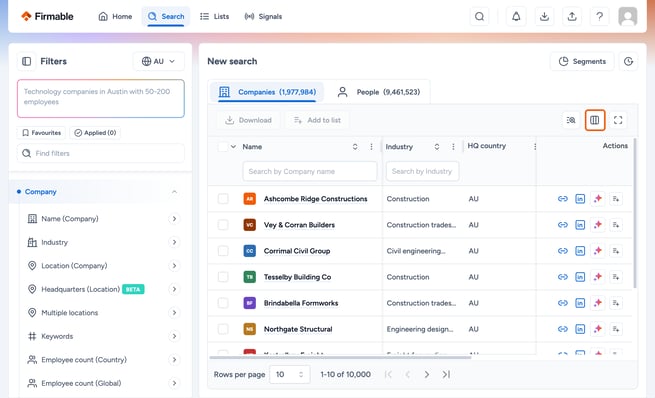
Task: Focus the AI search prompt box
Action: (101, 99)
